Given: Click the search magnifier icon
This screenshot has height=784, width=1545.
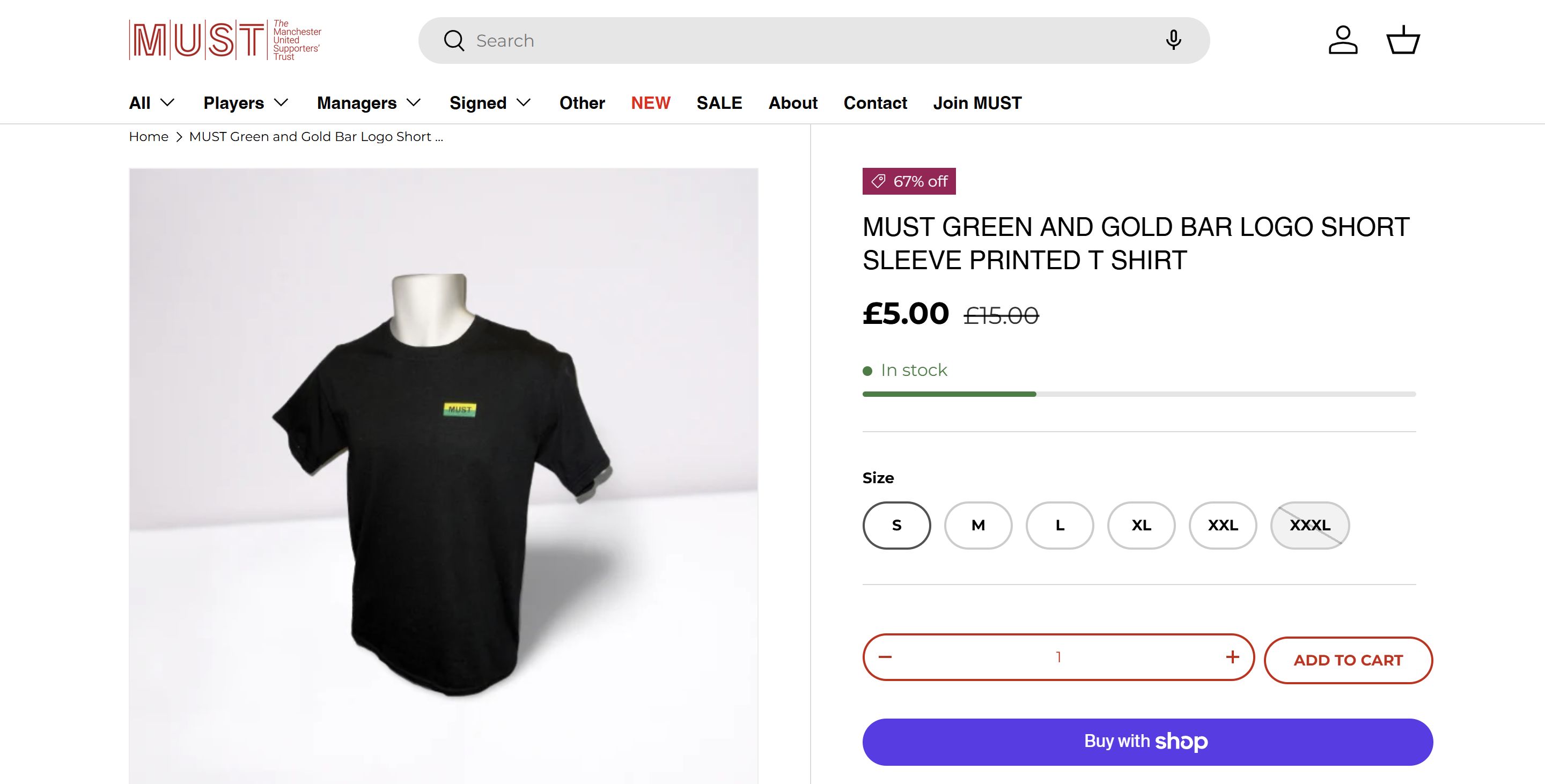Looking at the screenshot, I should (454, 41).
